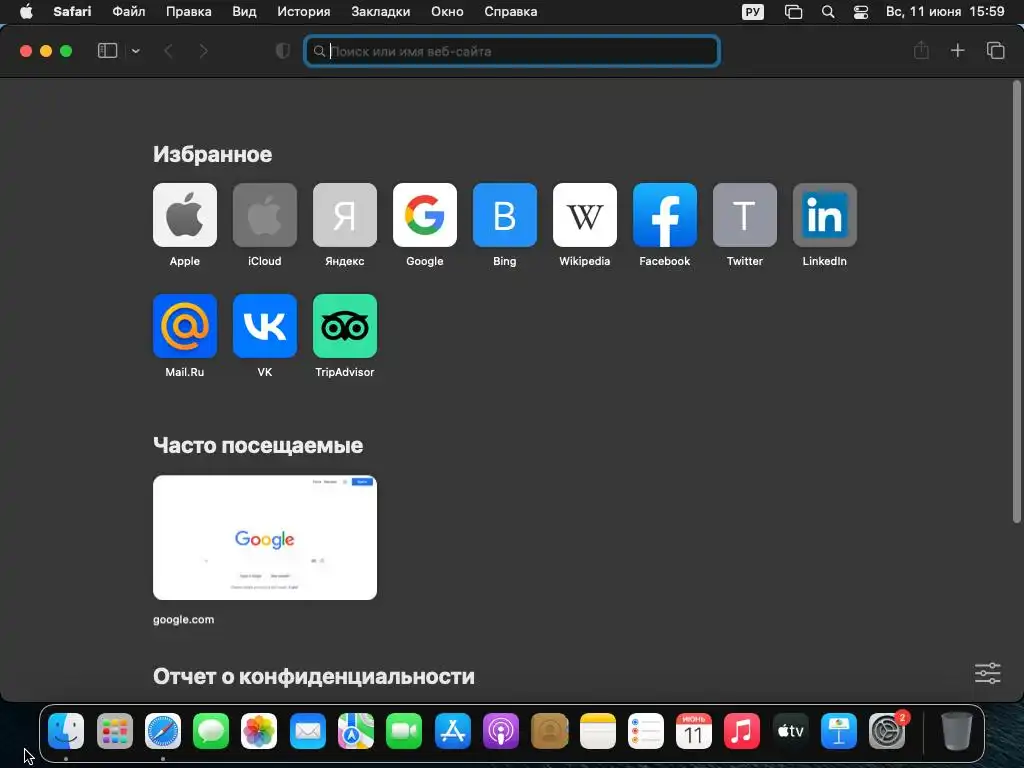Click the google.com caption under the thumbnail
1024x768 pixels.
click(184, 620)
